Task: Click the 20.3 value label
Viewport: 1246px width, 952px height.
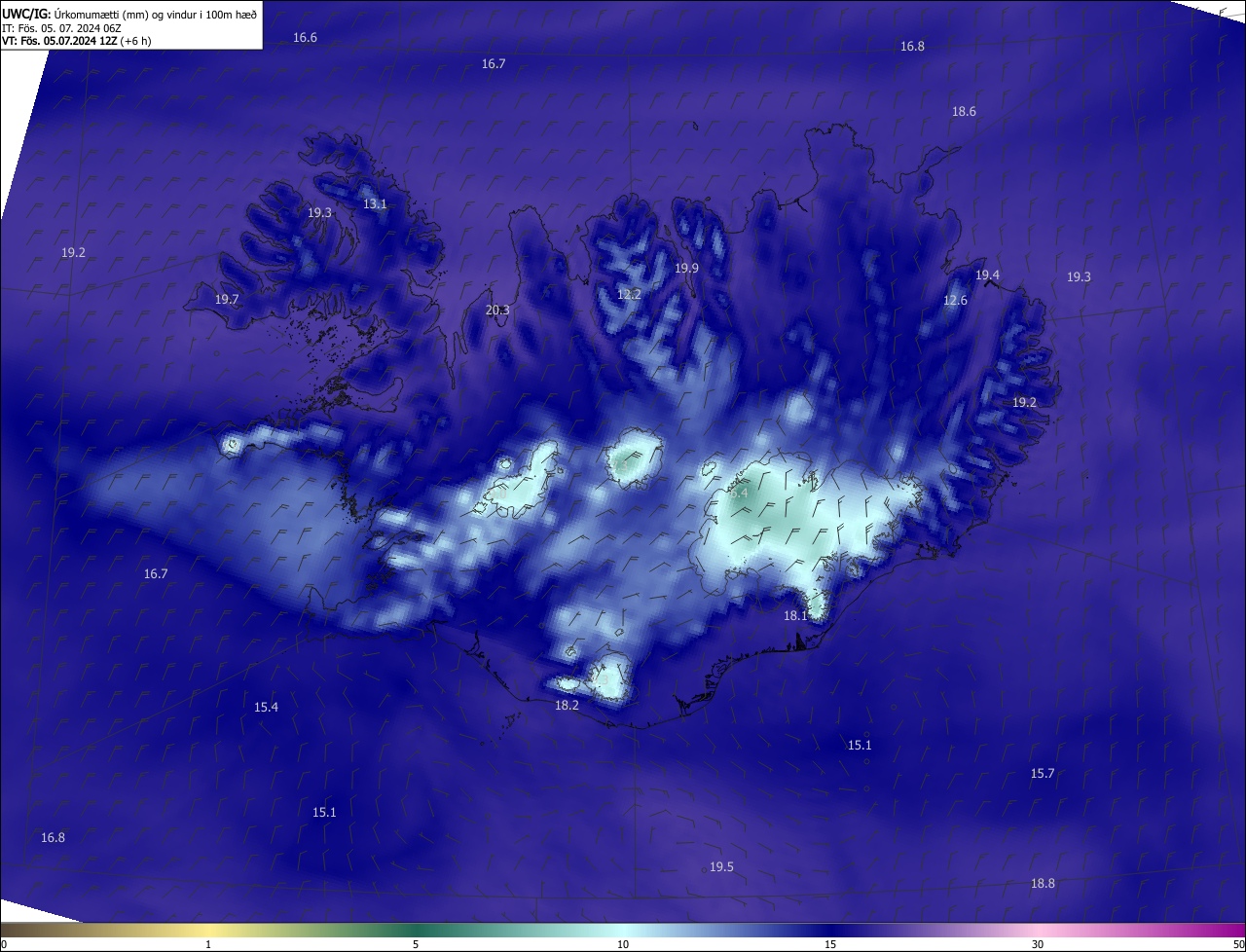Action: [497, 310]
